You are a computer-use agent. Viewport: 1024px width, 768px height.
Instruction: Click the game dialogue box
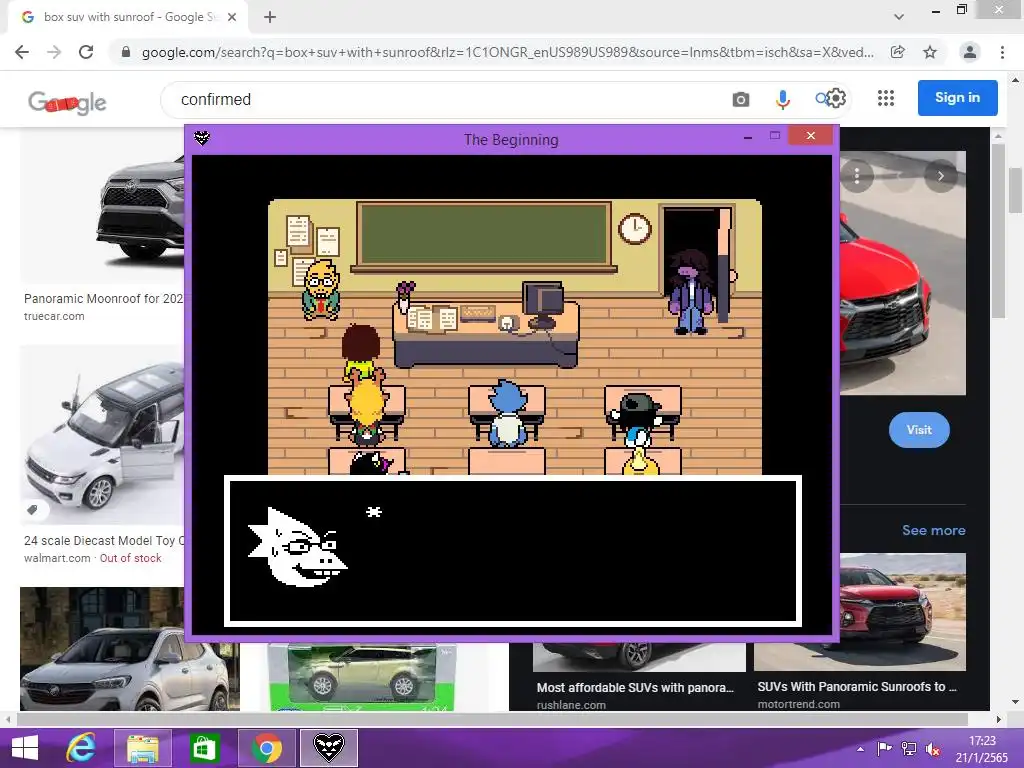click(513, 551)
